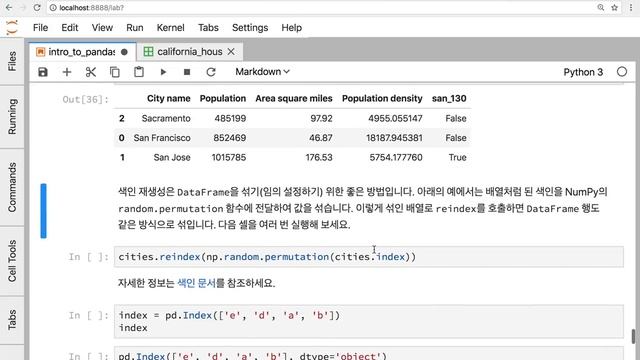This screenshot has width=640, height=360.
Task: Switch to the intro_to_pandas notebook tab
Action: coord(82,52)
